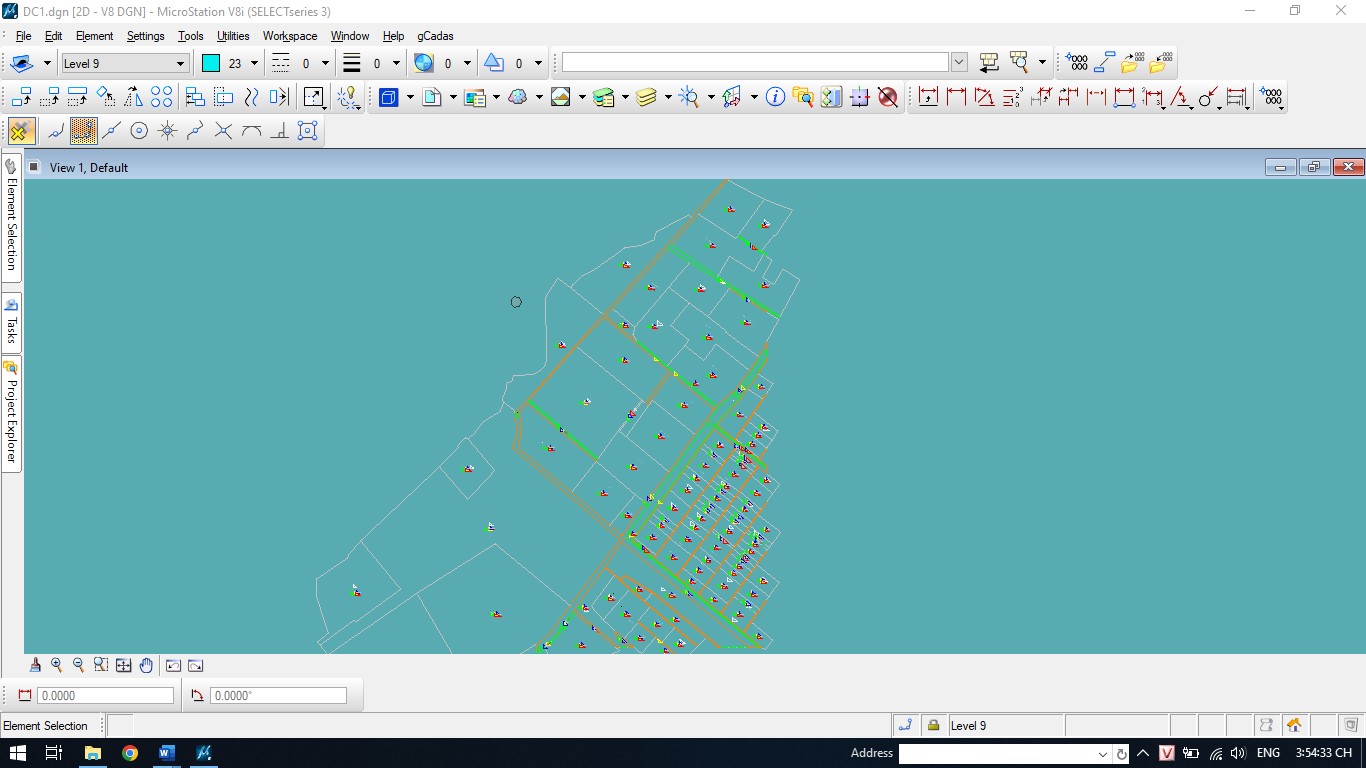The width and height of the screenshot is (1366, 768).
Task: Click the Fit View icon
Action: point(123,665)
